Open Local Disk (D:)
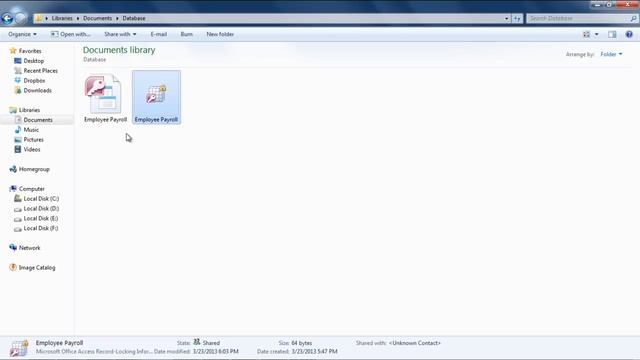The width and height of the screenshot is (640, 360). click(x=41, y=209)
